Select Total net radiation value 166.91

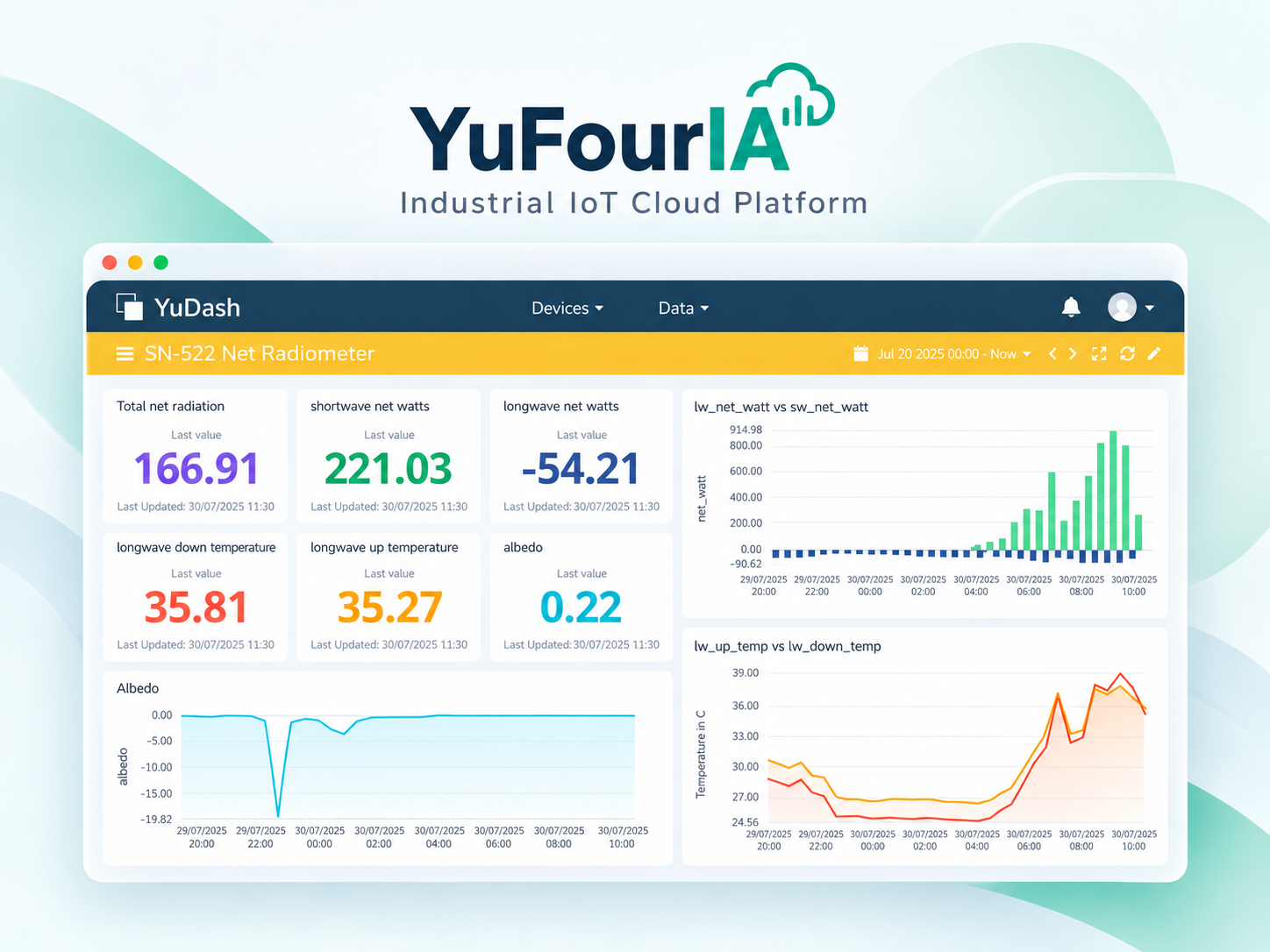tap(196, 469)
